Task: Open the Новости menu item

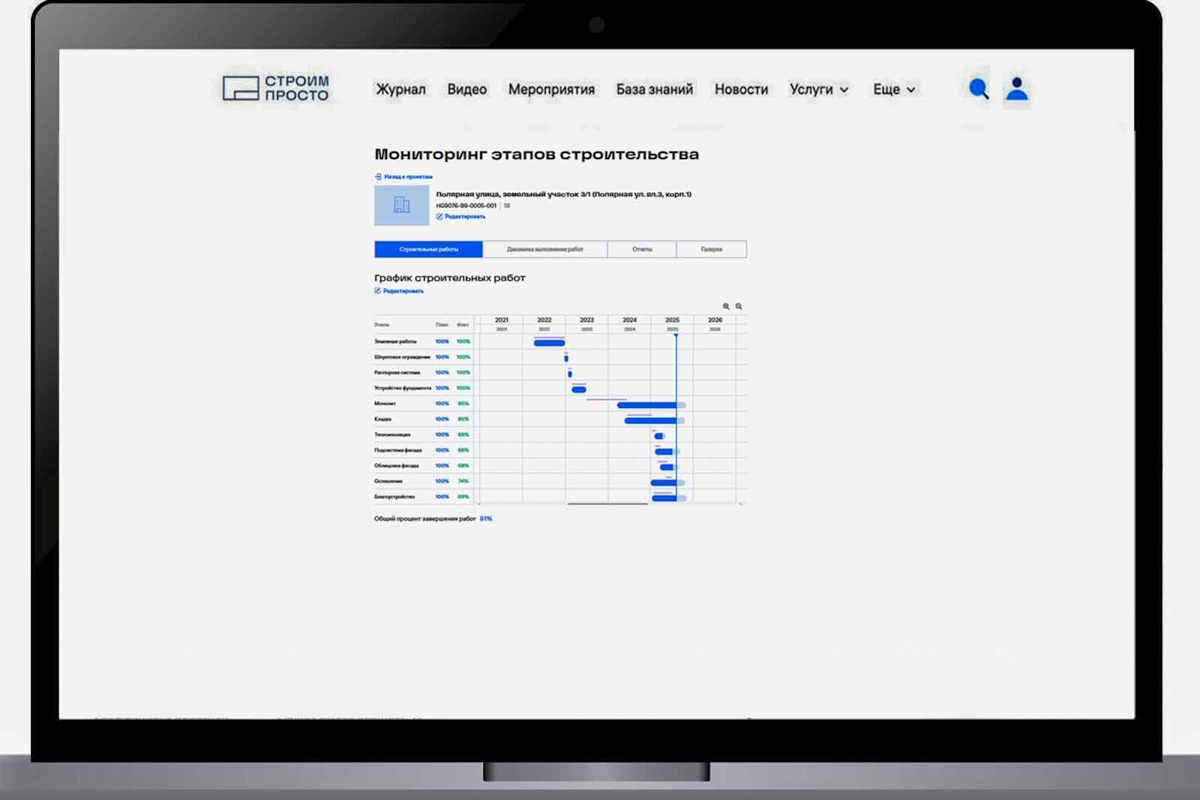Action: tap(741, 89)
